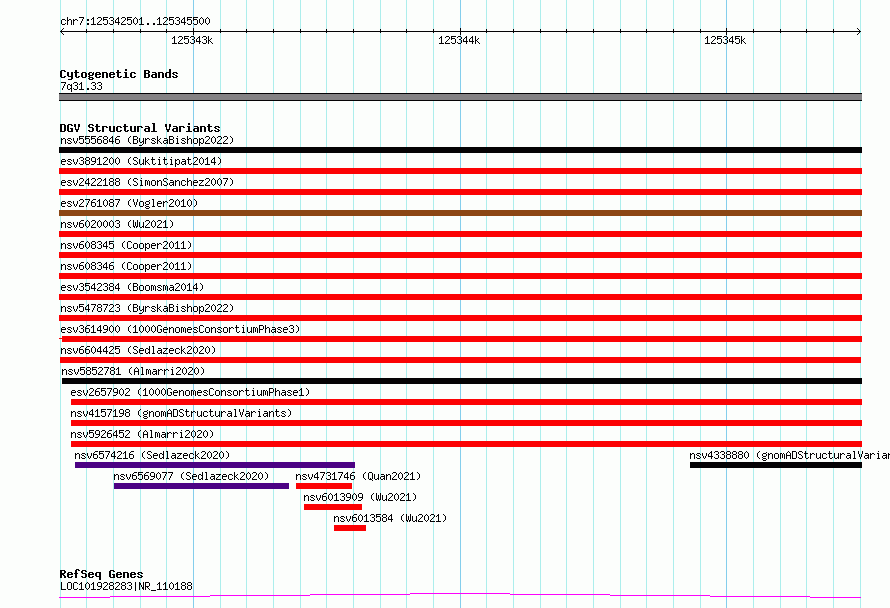Viewport: 890px width, 608px height.
Task: Select the black nsv5556846 variant bar
Action: click(x=460, y=150)
